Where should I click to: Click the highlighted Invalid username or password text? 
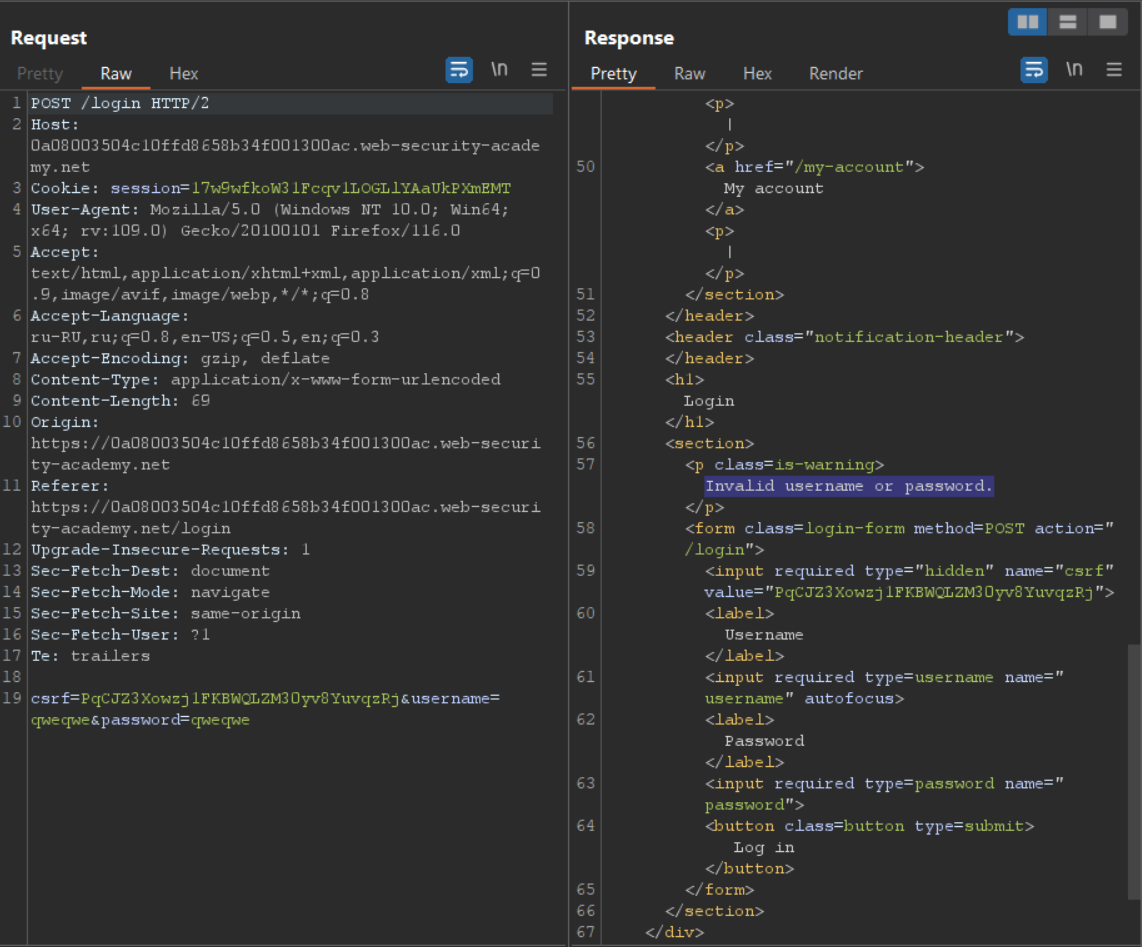[x=849, y=486]
